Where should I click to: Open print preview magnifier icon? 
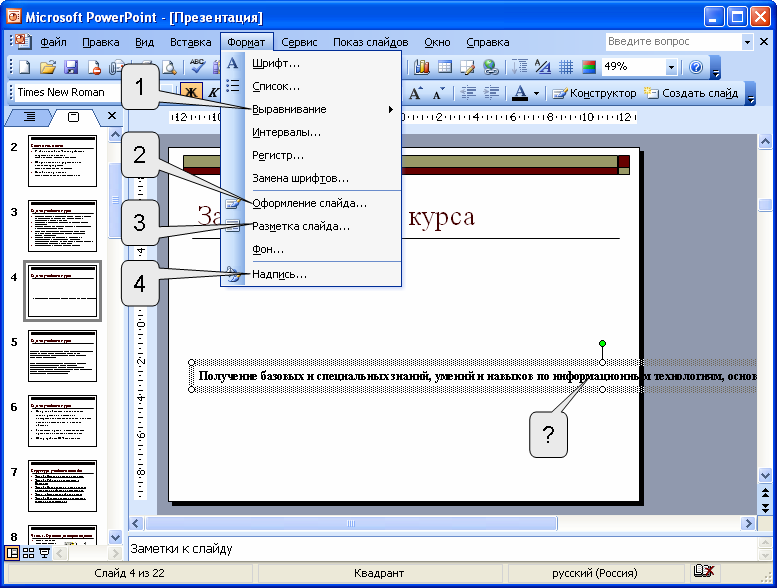tap(169, 67)
